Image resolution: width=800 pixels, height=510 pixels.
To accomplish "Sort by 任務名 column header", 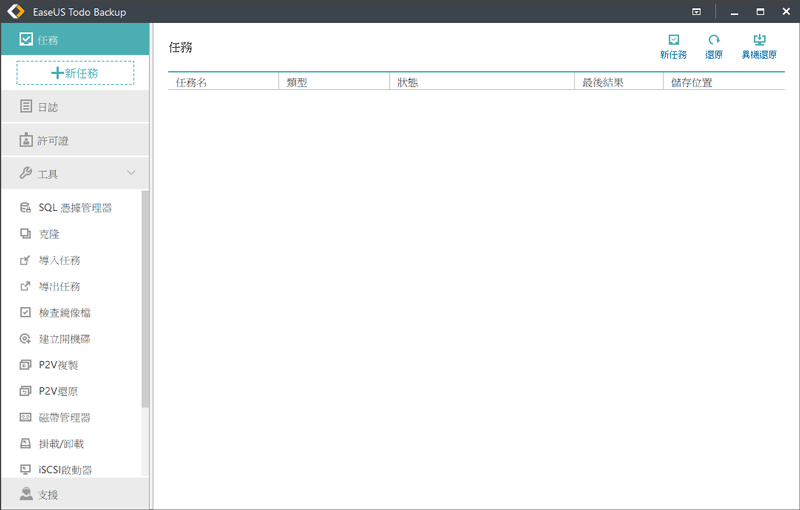I will (x=191, y=82).
